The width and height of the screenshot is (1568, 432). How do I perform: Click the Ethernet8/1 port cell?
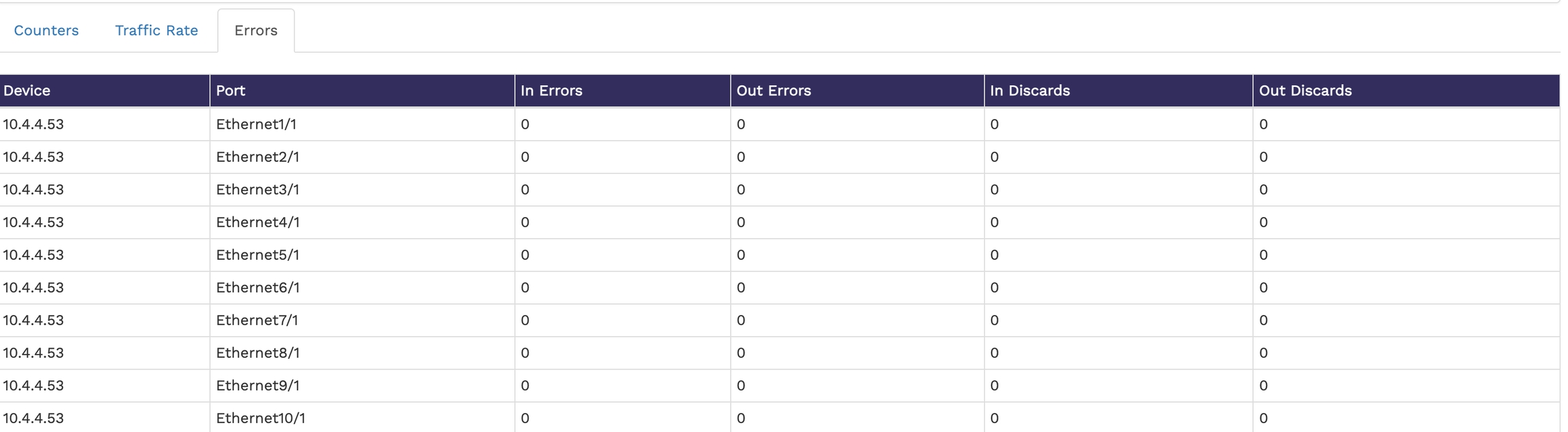pyautogui.click(x=258, y=353)
